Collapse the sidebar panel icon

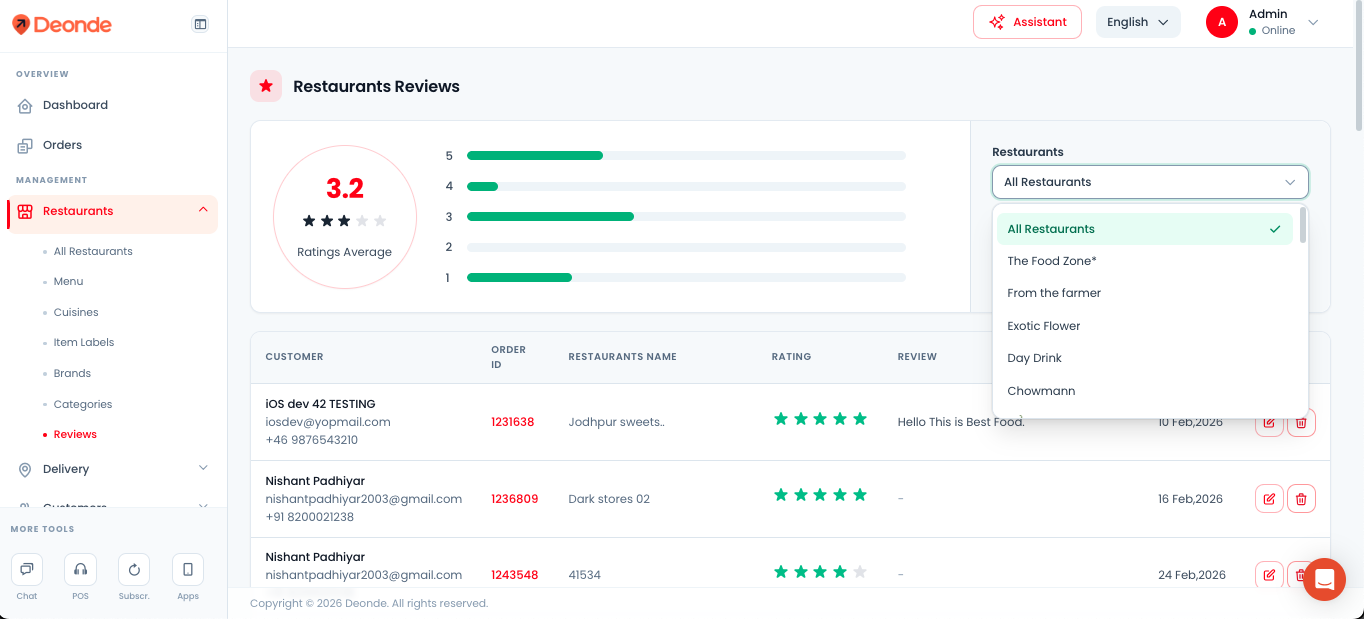200,24
